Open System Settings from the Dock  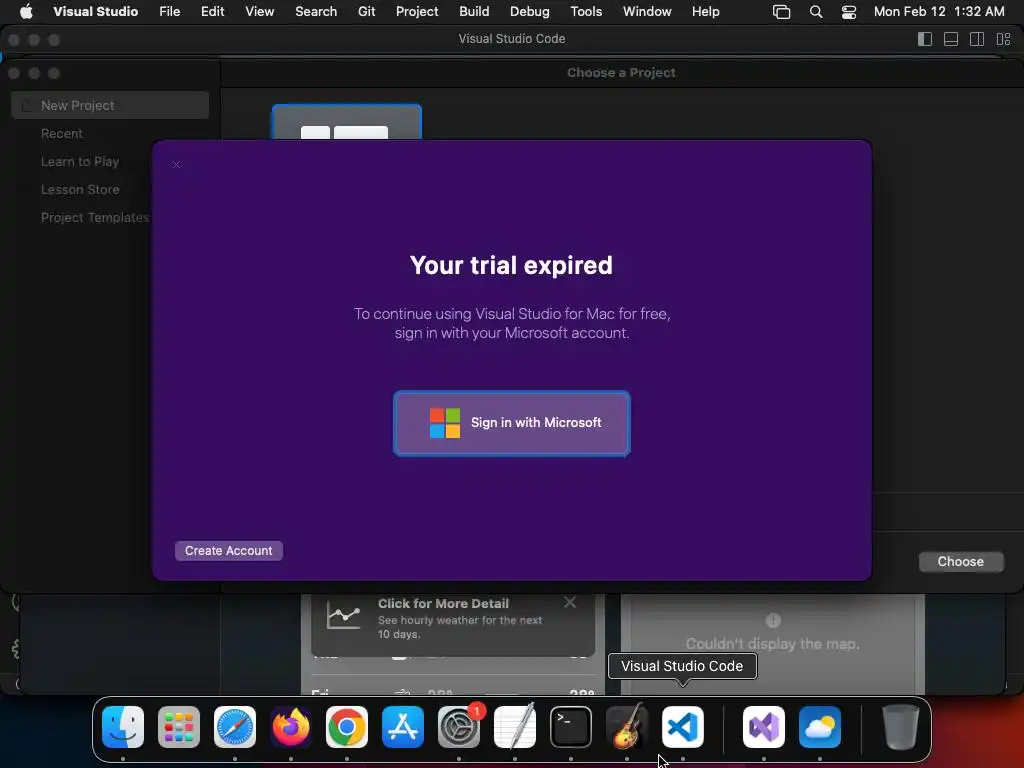click(459, 727)
